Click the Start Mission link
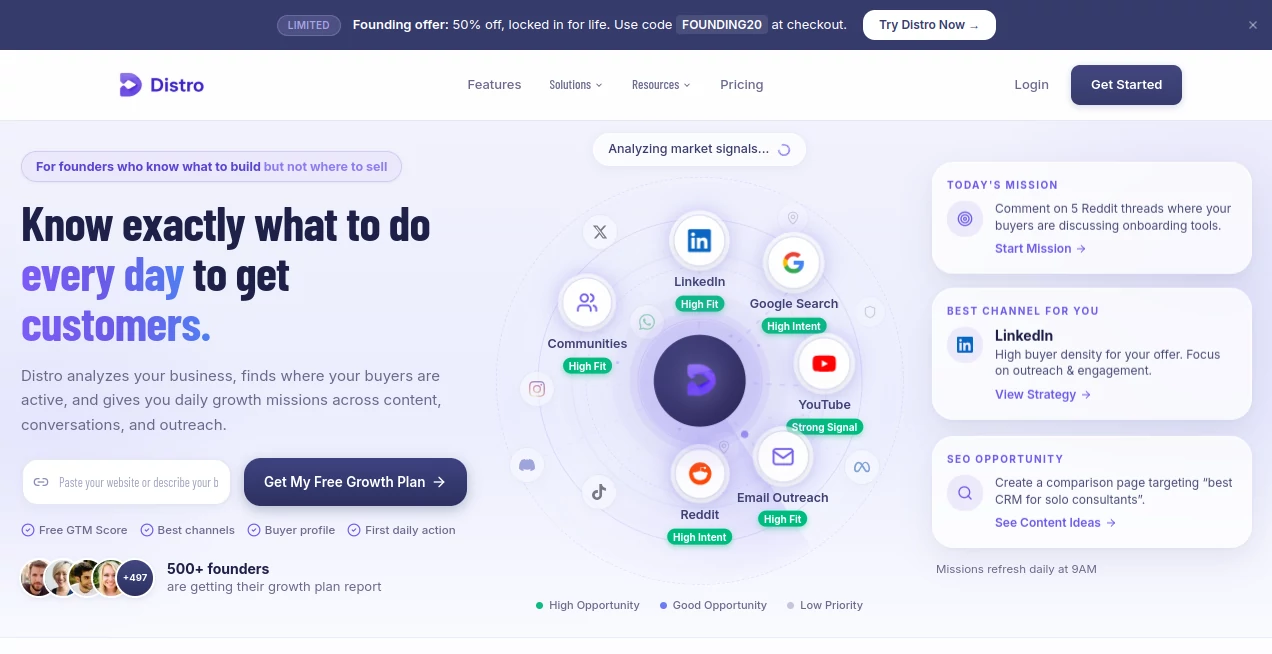The width and height of the screenshot is (1272, 654). [1041, 249]
